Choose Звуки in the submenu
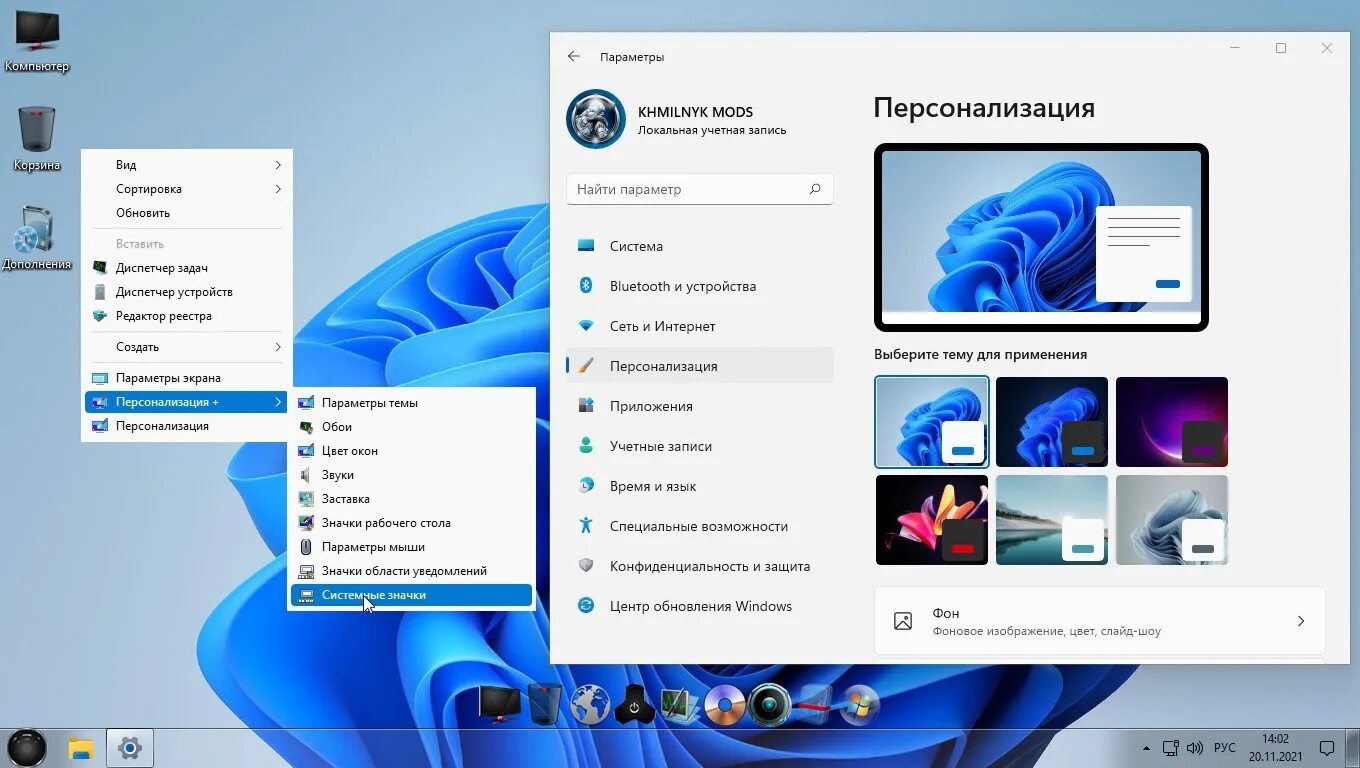The width and height of the screenshot is (1360, 768). 411,475
